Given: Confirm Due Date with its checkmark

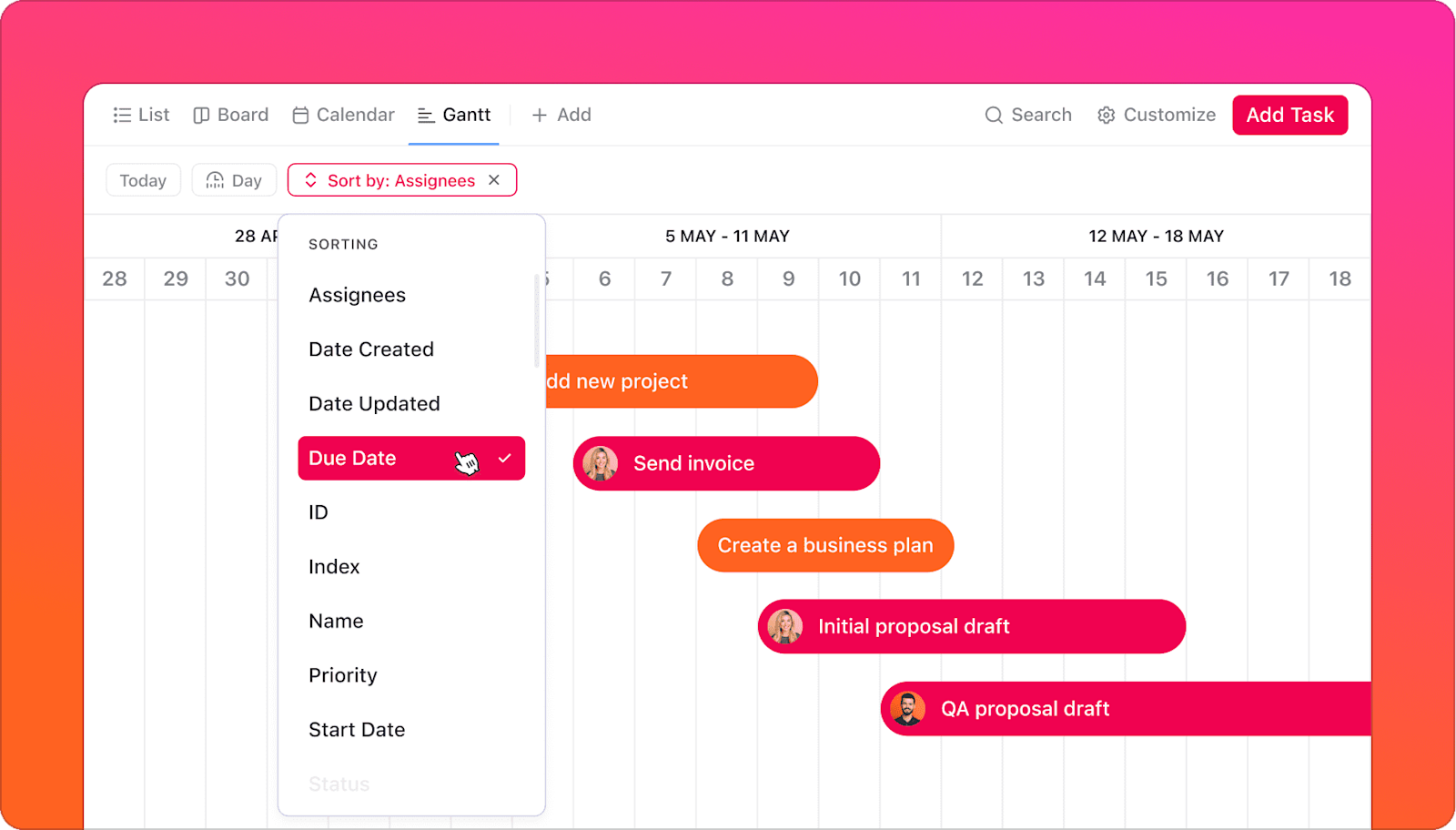Looking at the screenshot, I should pyautogui.click(x=506, y=458).
